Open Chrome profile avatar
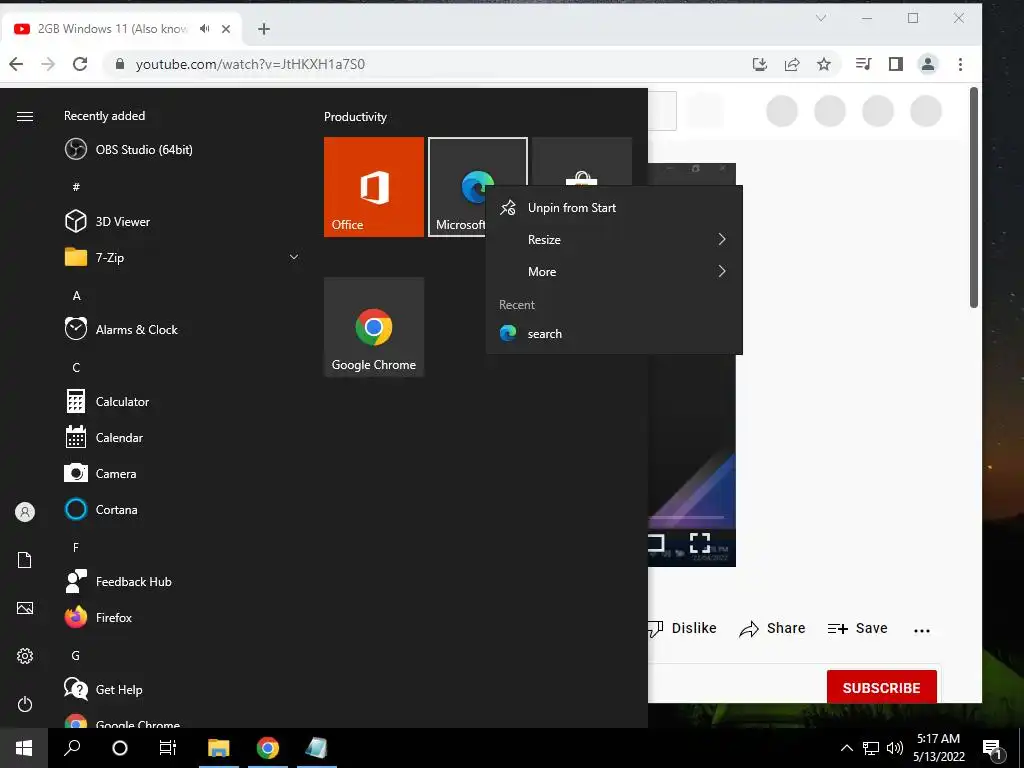This screenshot has width=1024, height=768. tap(928, 64)
